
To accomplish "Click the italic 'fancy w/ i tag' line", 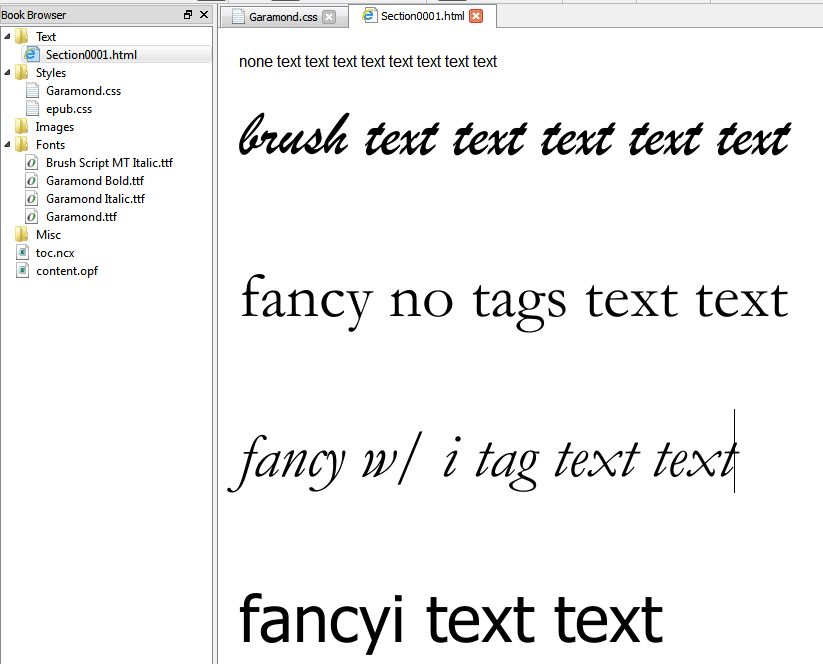I will 483,461.
